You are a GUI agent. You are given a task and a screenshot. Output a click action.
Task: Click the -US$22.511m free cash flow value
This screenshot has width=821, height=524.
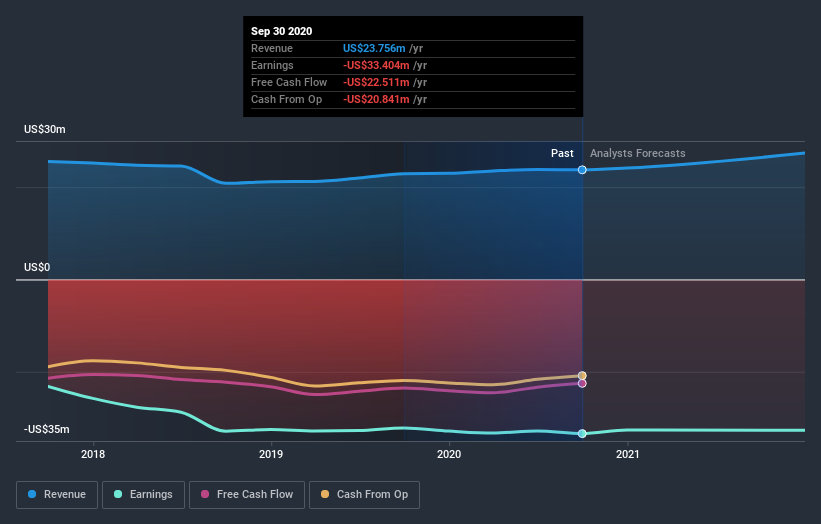(x=376, y=82)
